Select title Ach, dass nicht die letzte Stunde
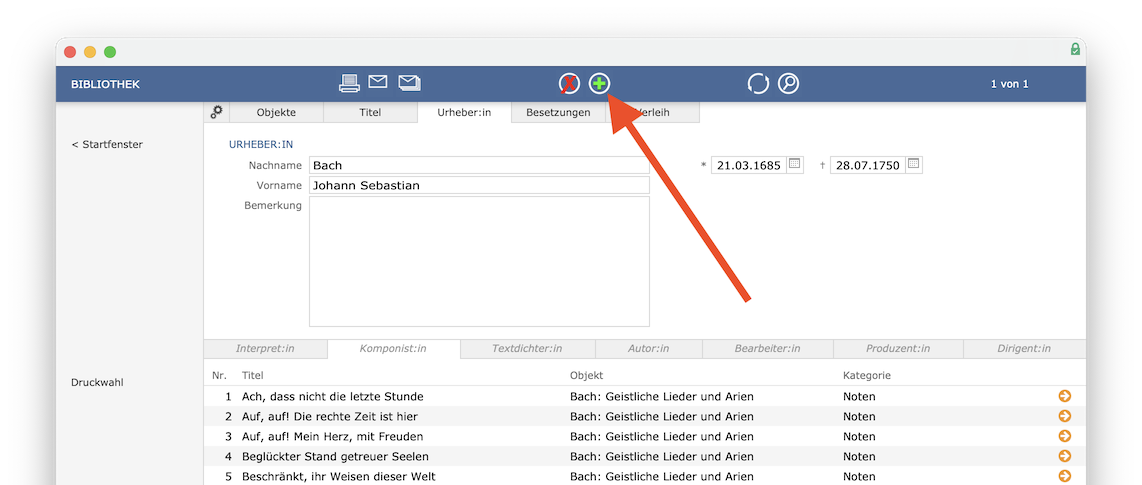1142x485 pixels. tap(333, 397)
